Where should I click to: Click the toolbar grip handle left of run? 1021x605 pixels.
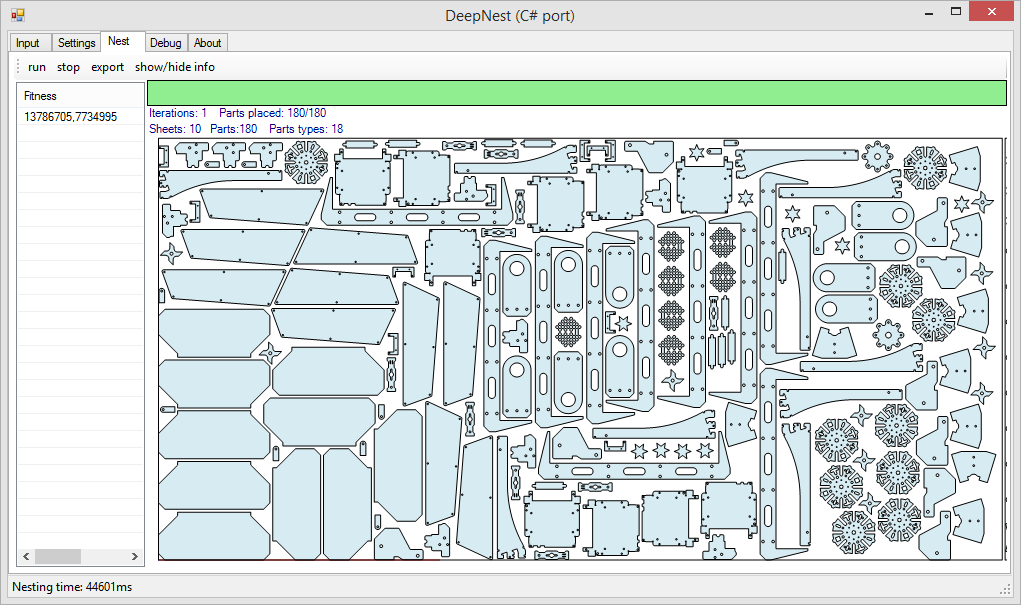click(18, 67)
